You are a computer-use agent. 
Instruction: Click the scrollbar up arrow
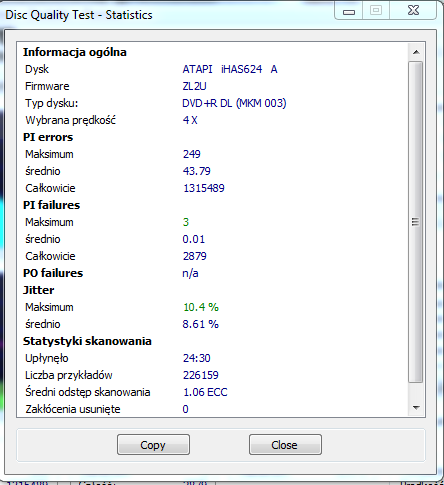(x=416, y=52)
